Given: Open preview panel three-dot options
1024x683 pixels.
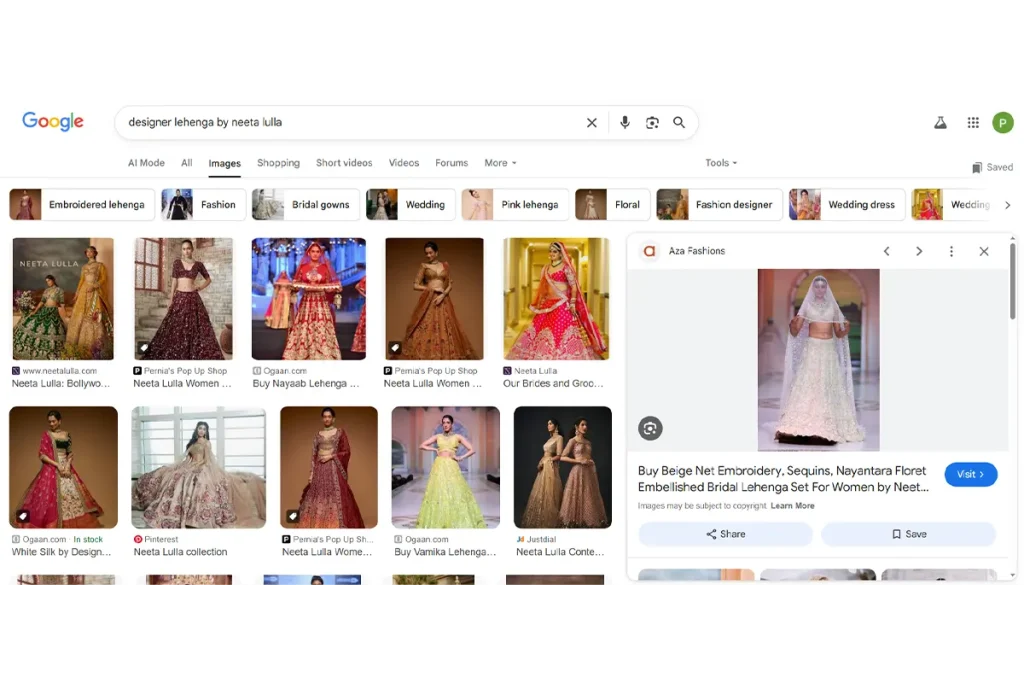Looking at the screenshot, I should (952, 251).
